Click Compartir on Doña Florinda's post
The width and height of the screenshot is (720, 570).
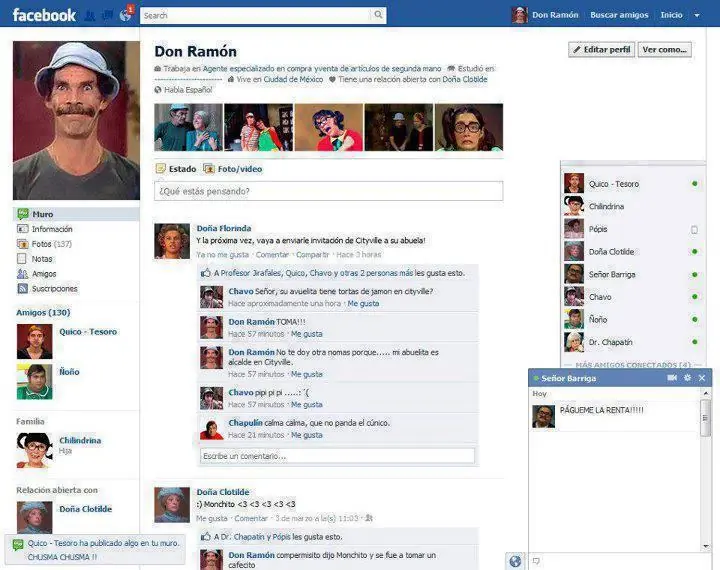tap(313, 254)
